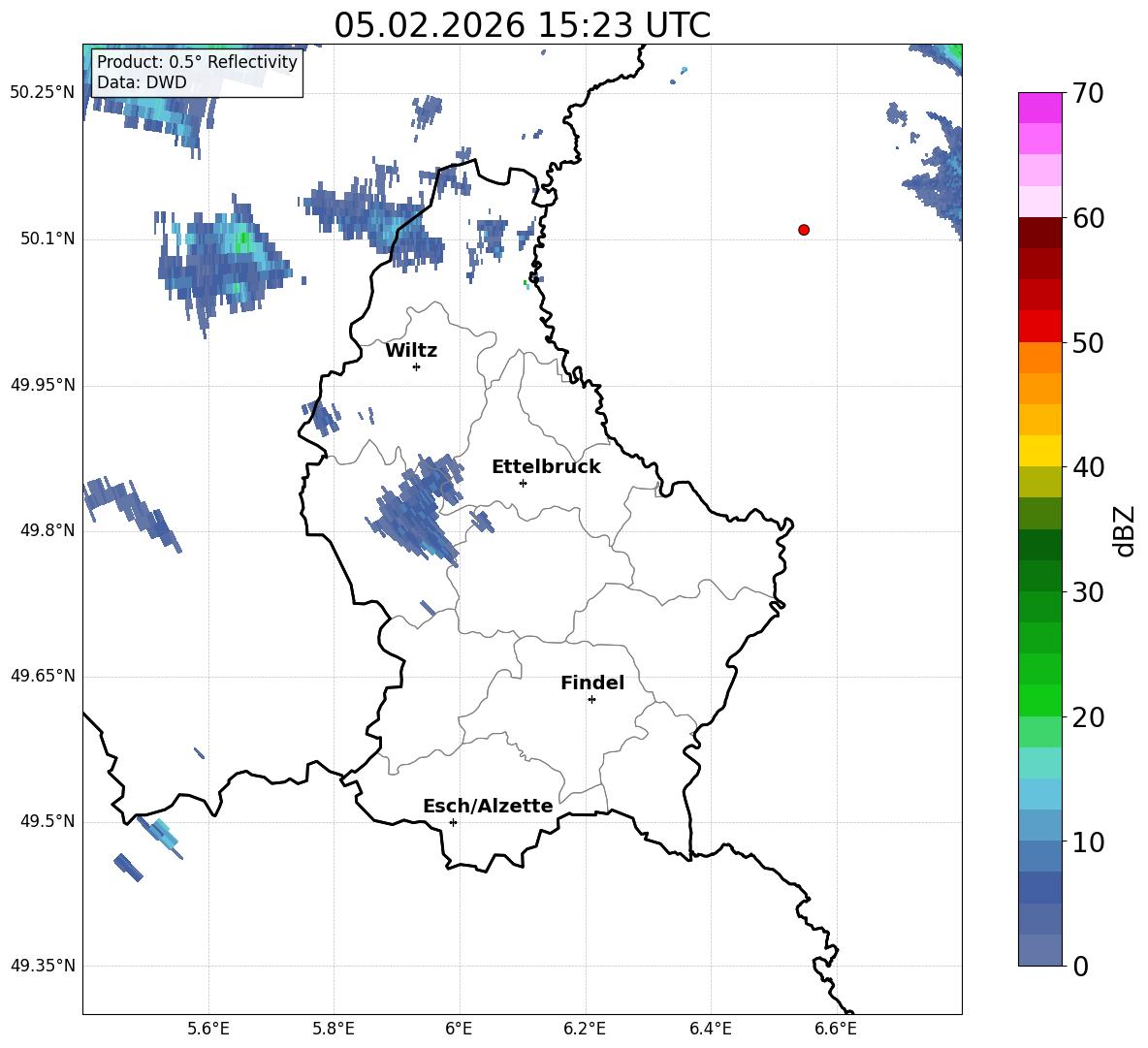
Task: Click the red station marker dot
Action: point(804,230)
